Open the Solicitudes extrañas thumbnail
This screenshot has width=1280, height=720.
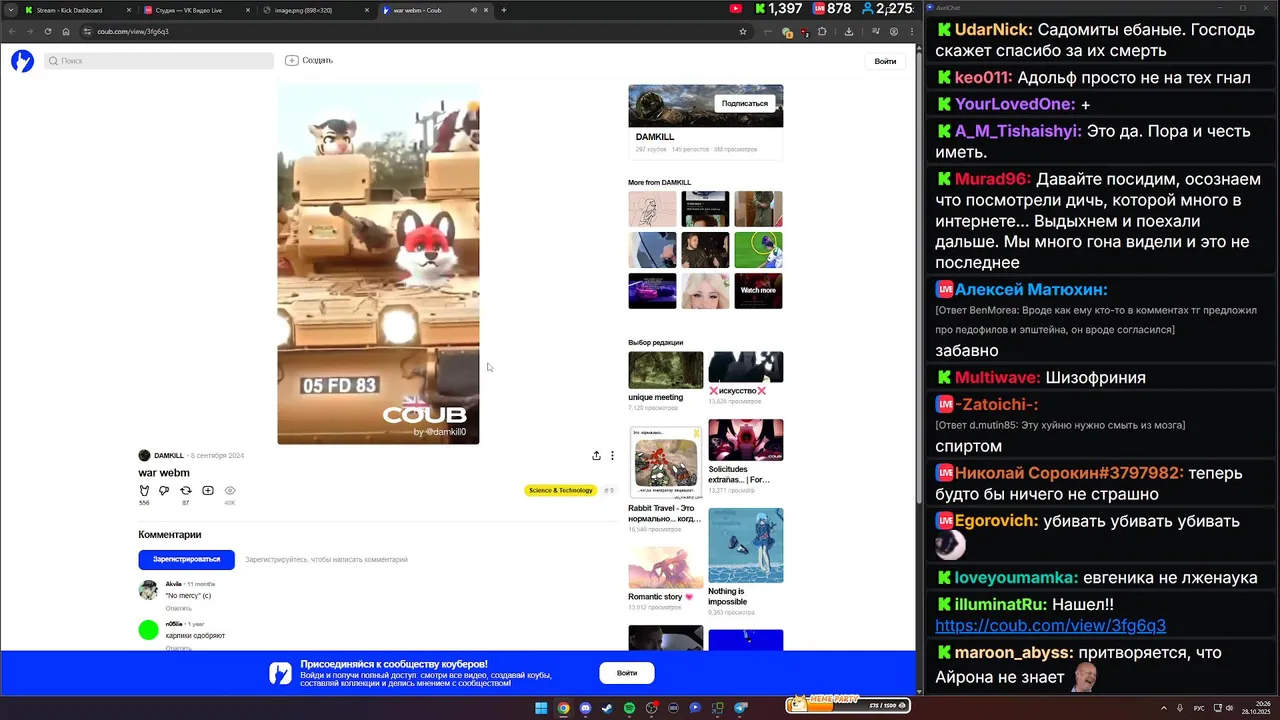point(746,440)
